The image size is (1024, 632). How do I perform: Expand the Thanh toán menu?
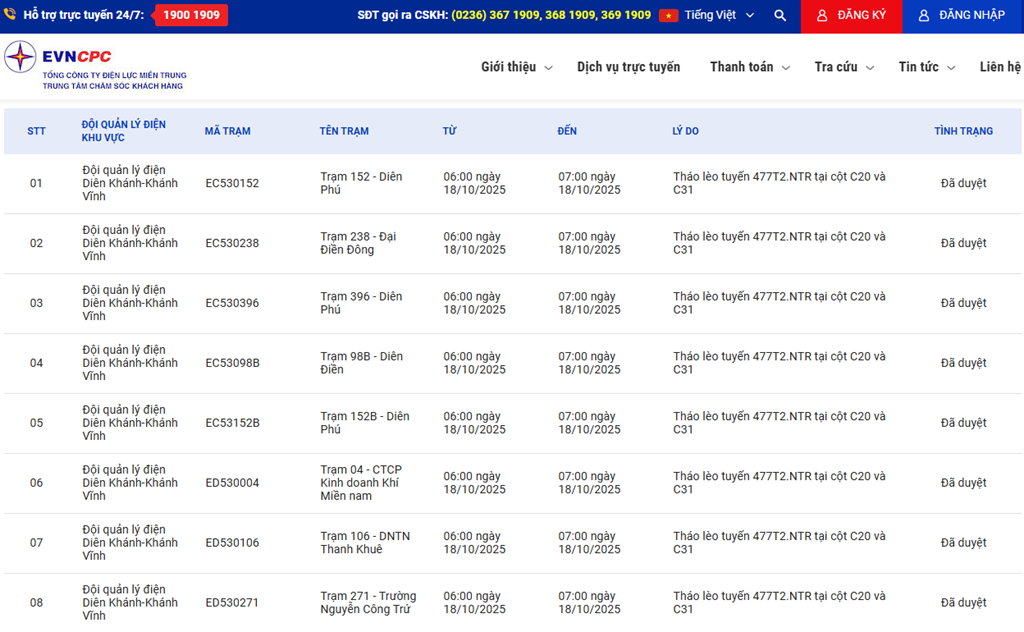pyautogui.click(x=749, y=67)
